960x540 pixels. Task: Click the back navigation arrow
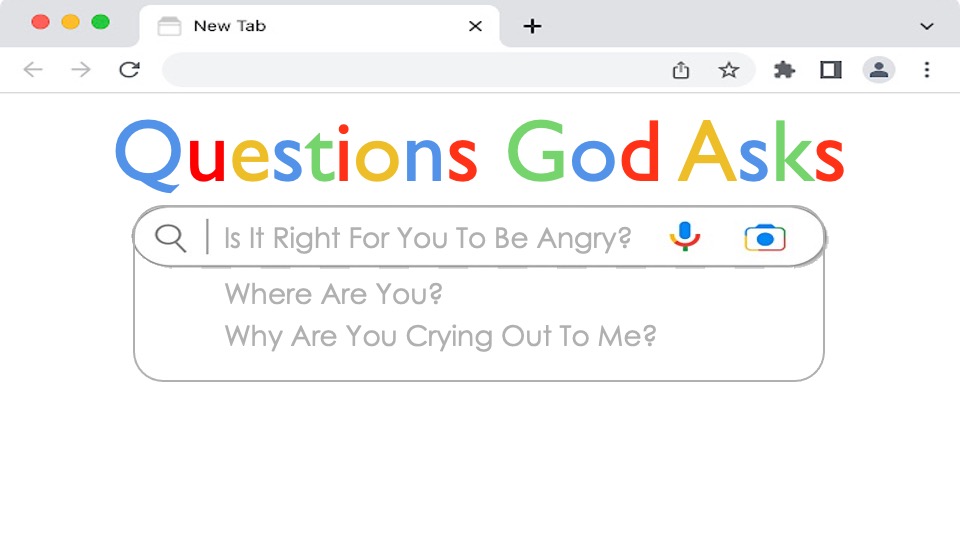[x=33, y=70]
